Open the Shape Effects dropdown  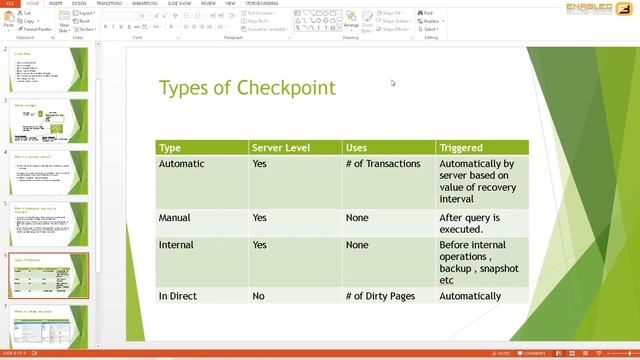click(393, 29)
